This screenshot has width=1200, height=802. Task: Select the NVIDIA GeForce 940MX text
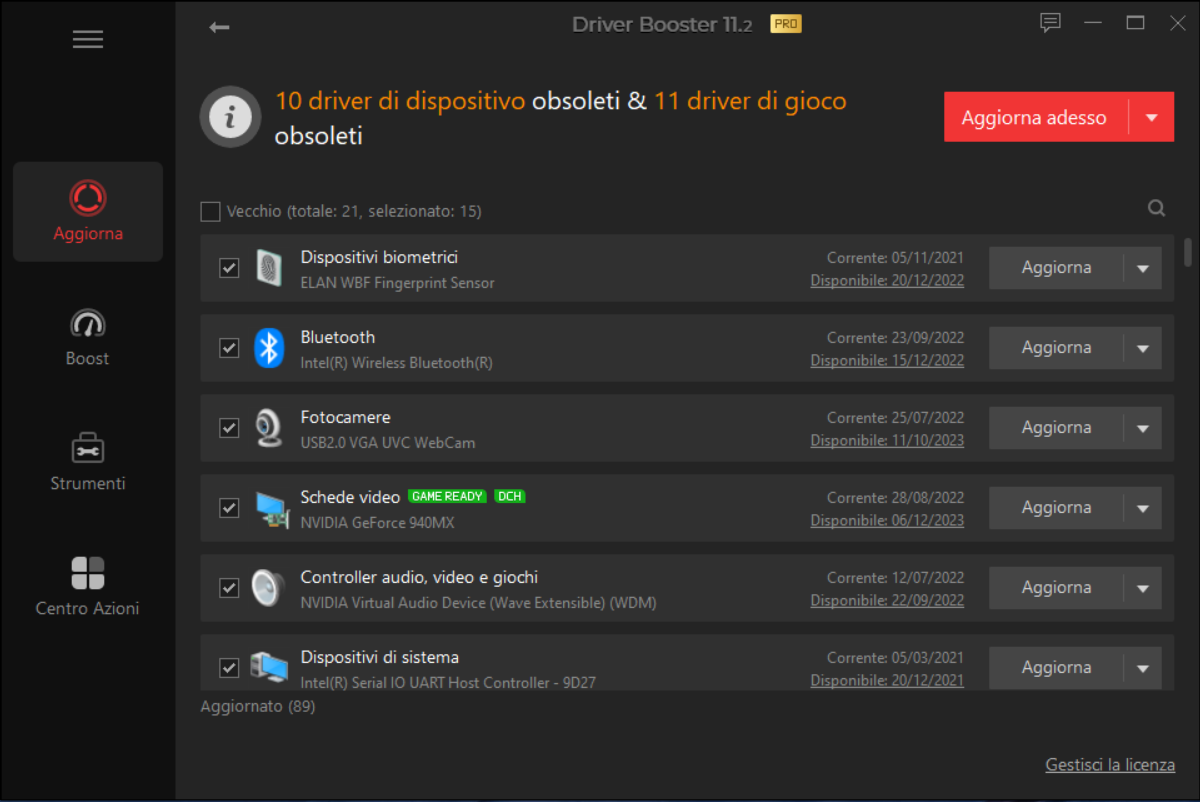[378, 523]
